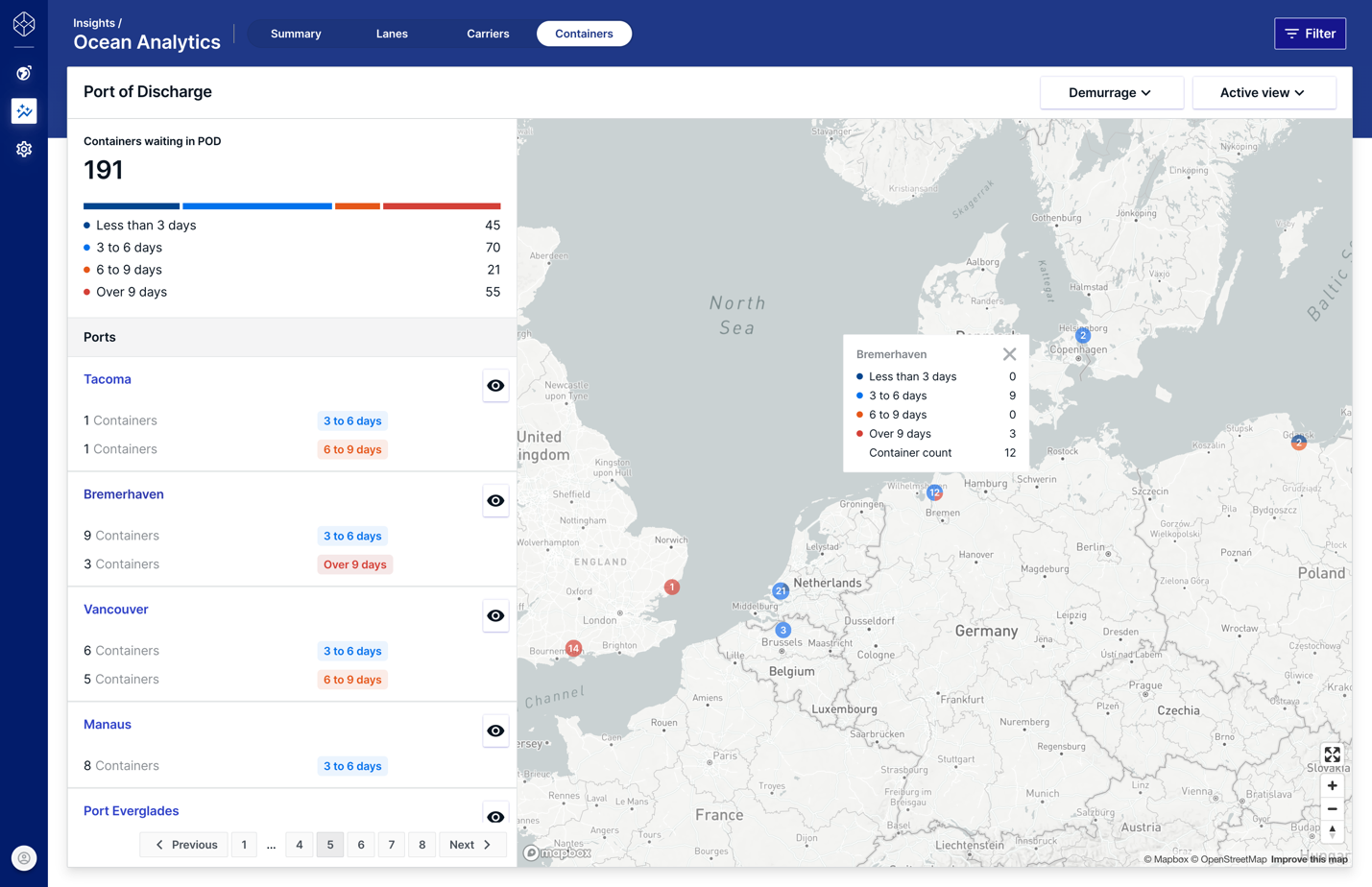
Task: Click the dark blue Less than 3 days bar
Action: (x=132, y=206)
